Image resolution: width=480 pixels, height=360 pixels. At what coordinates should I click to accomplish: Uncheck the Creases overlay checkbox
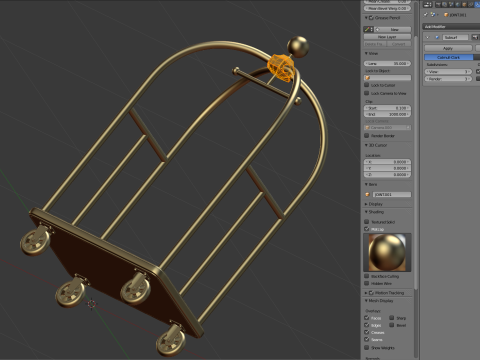coord(367,332)
